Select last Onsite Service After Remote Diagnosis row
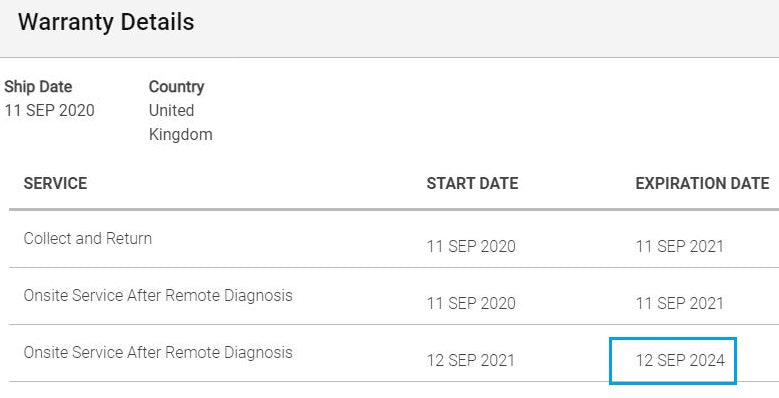The width and height of the screenshot is (779, 398). tap(394, 353)
